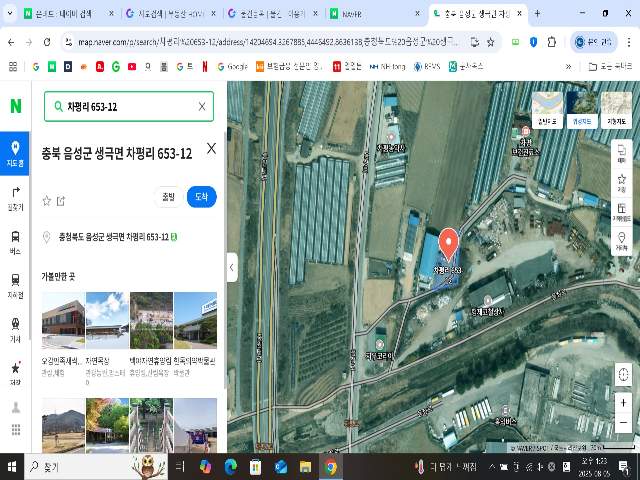
Task: Open the subway (지하철) sidebar panel
Action: [x=15, y=285]
